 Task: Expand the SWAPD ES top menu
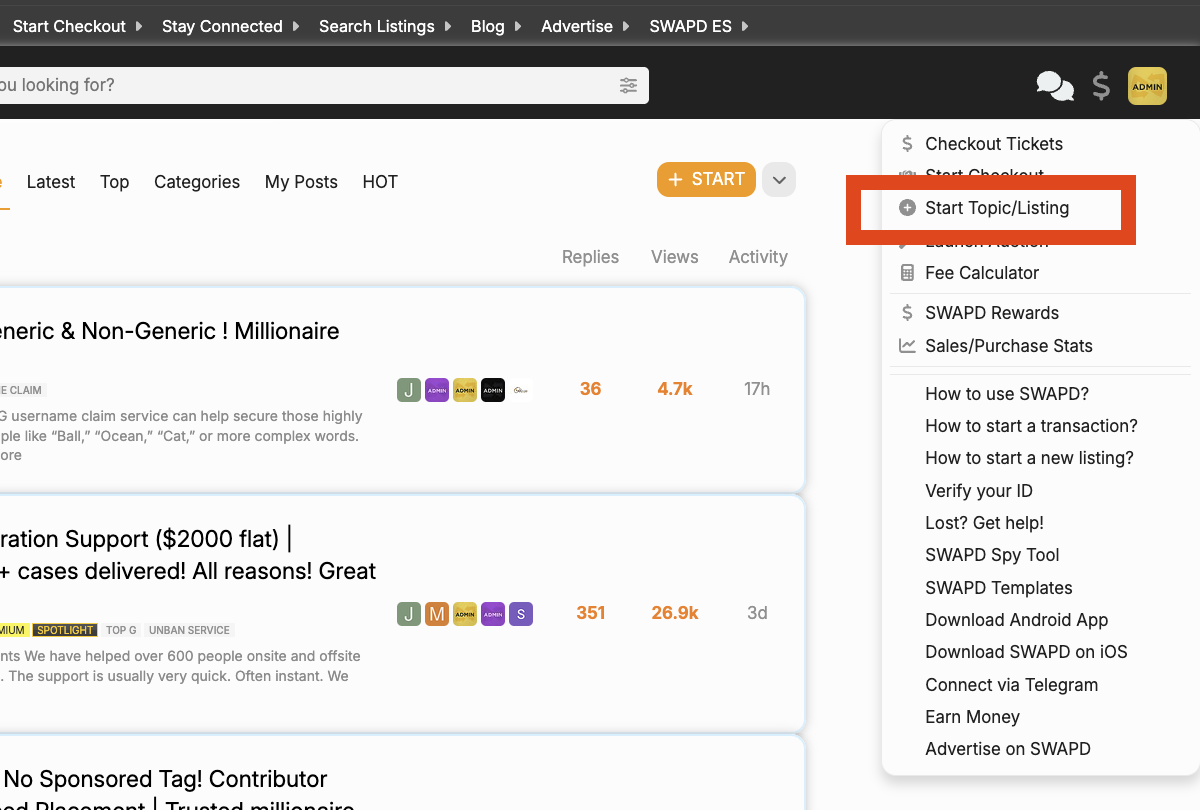699,26
